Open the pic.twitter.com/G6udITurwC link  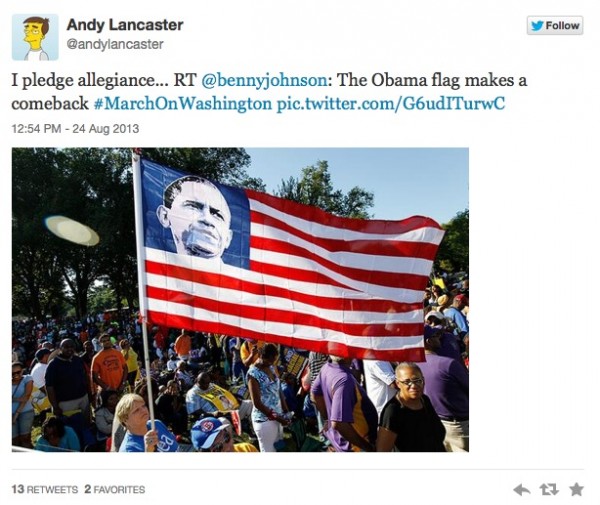point(391,104)
